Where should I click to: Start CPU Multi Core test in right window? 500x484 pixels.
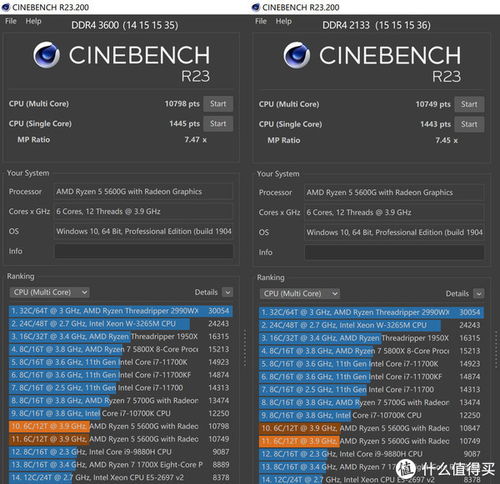point(469,104)
